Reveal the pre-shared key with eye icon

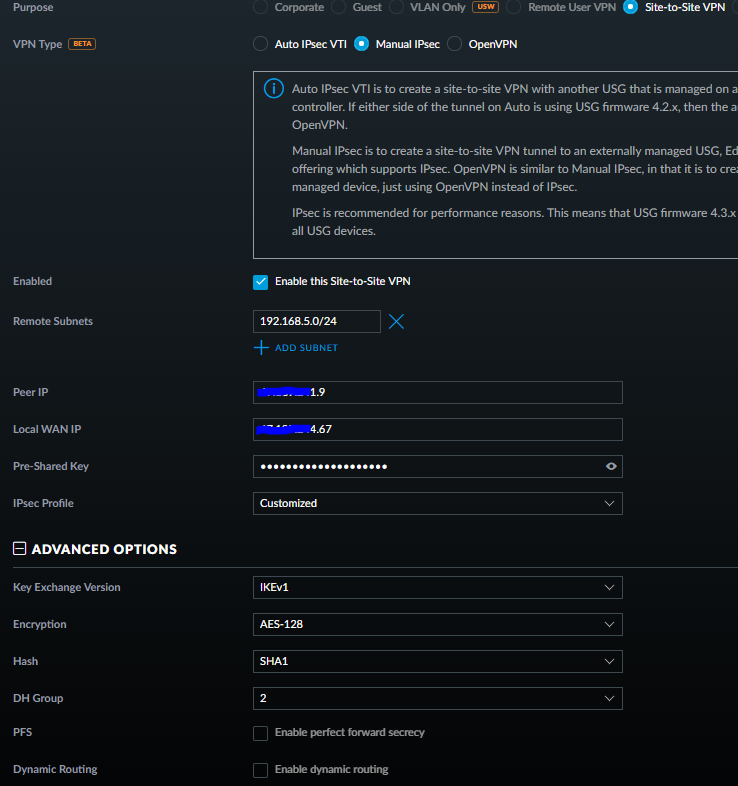(x=611, y=466)
